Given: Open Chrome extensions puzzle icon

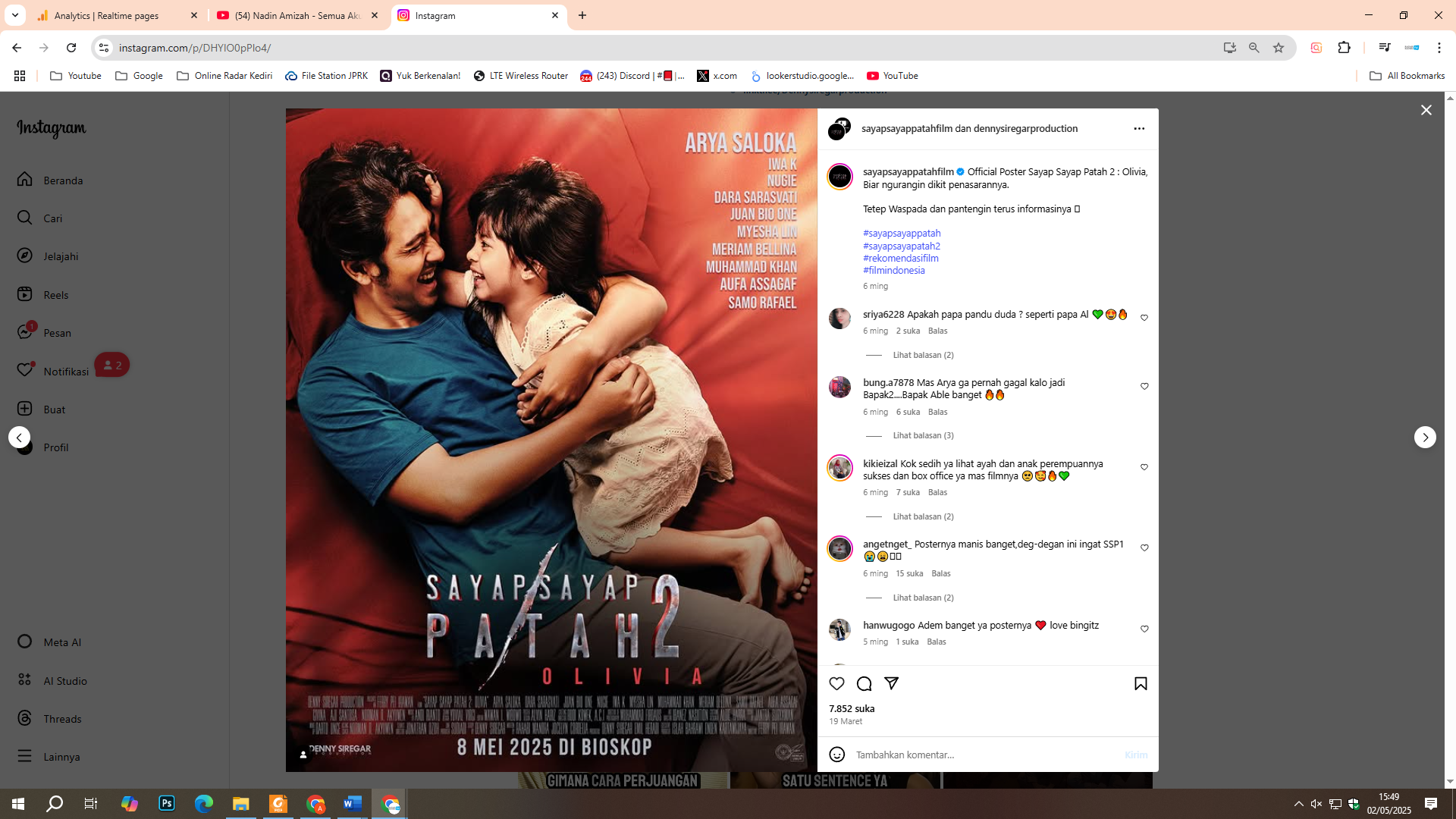Looking at the screenshot, I should [1344, 48].
